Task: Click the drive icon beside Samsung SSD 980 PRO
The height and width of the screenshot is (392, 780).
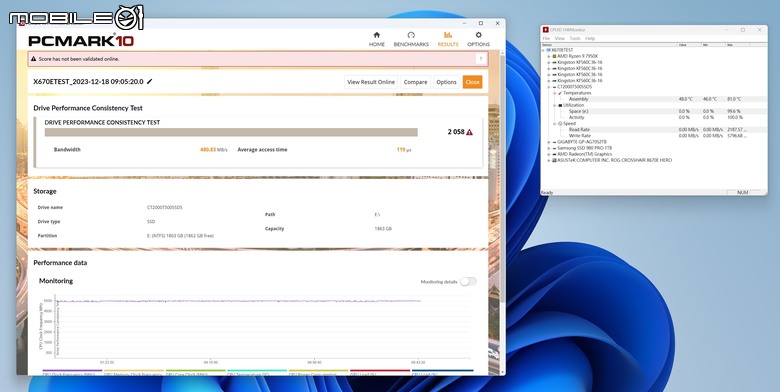Action: [x=554, y=148]
